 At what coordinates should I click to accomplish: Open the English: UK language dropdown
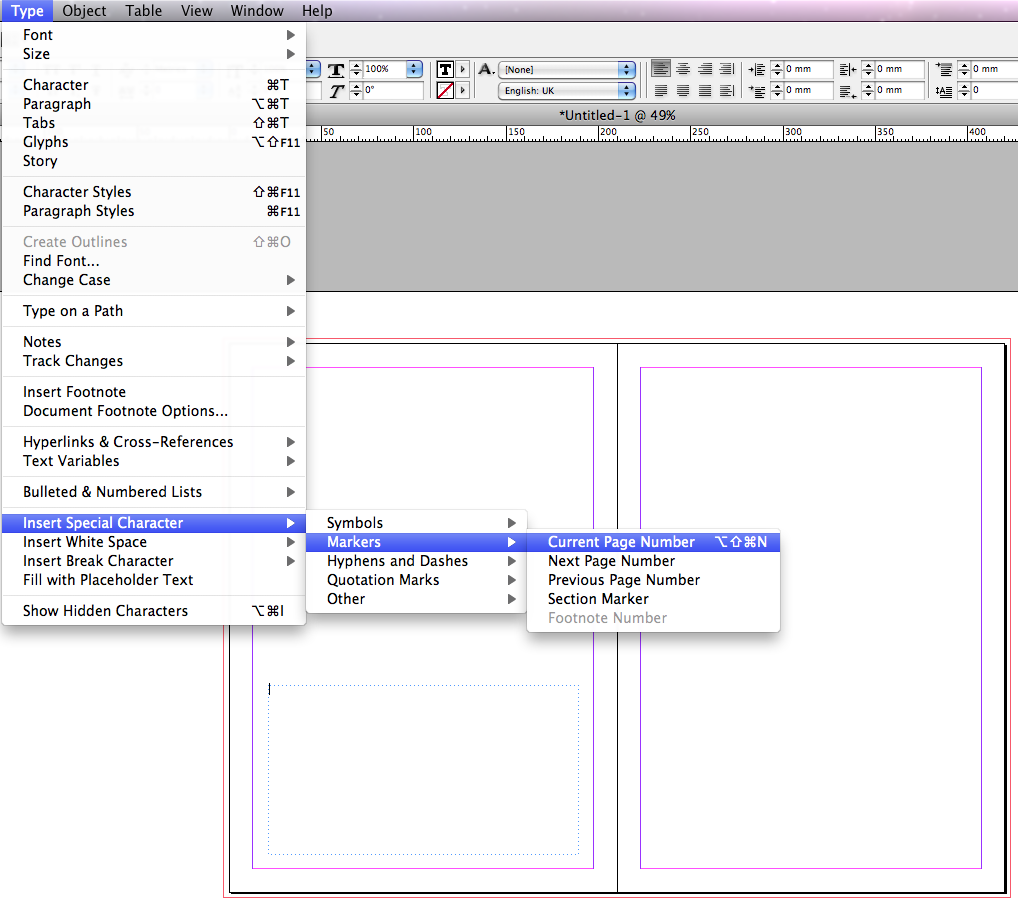click(x=565, y=89)
